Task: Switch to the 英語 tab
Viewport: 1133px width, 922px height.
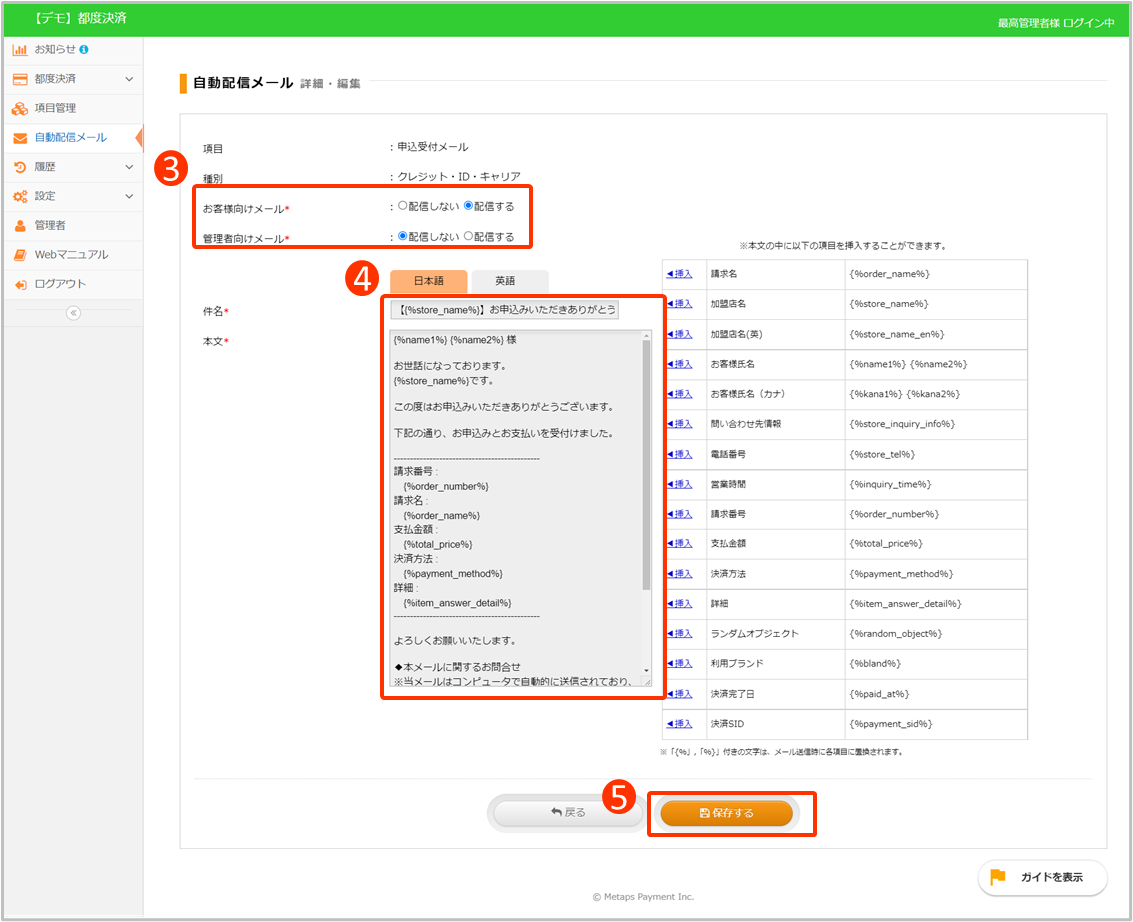Action: 510,282
